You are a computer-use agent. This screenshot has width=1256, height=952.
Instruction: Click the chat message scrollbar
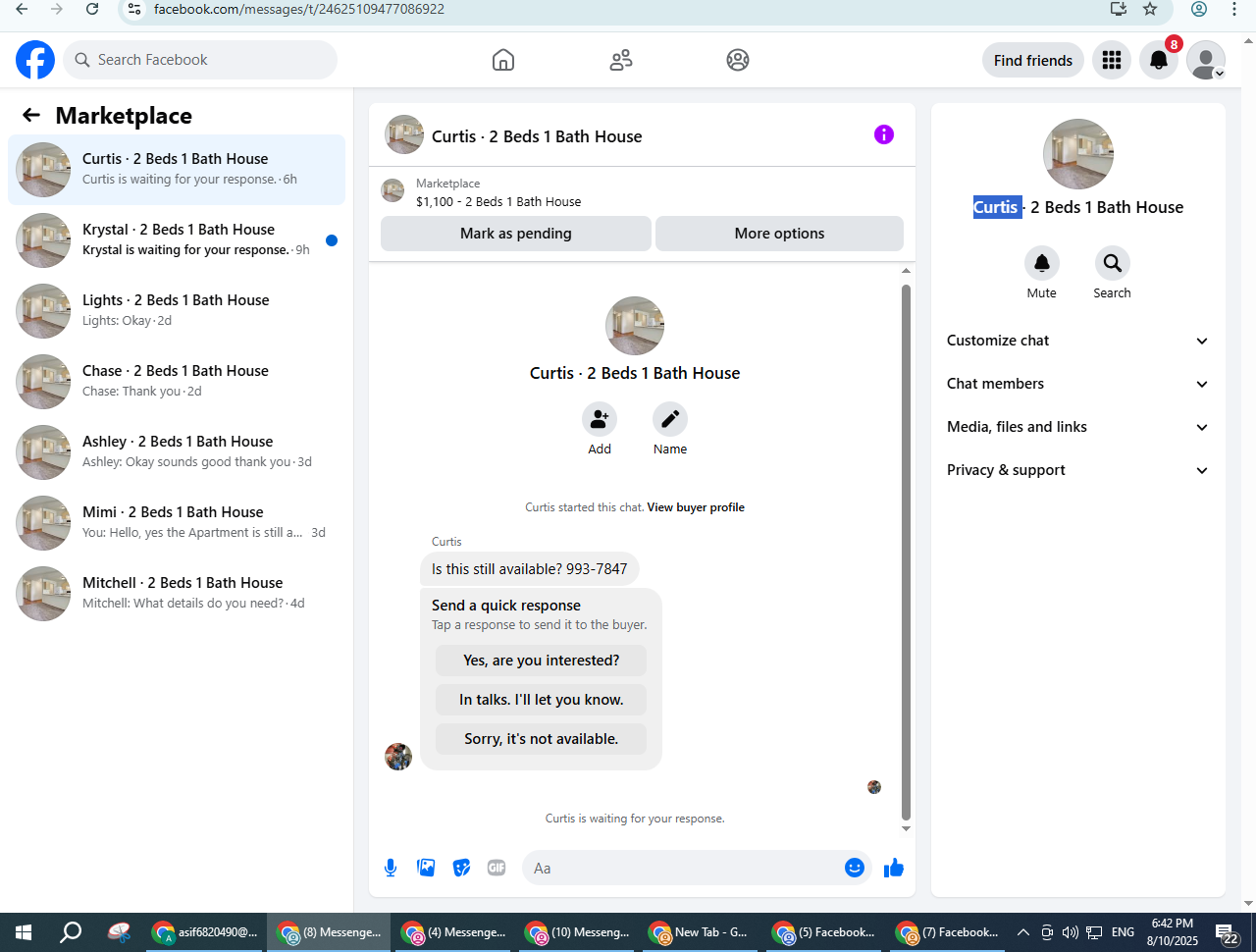[x=906, y=552]
